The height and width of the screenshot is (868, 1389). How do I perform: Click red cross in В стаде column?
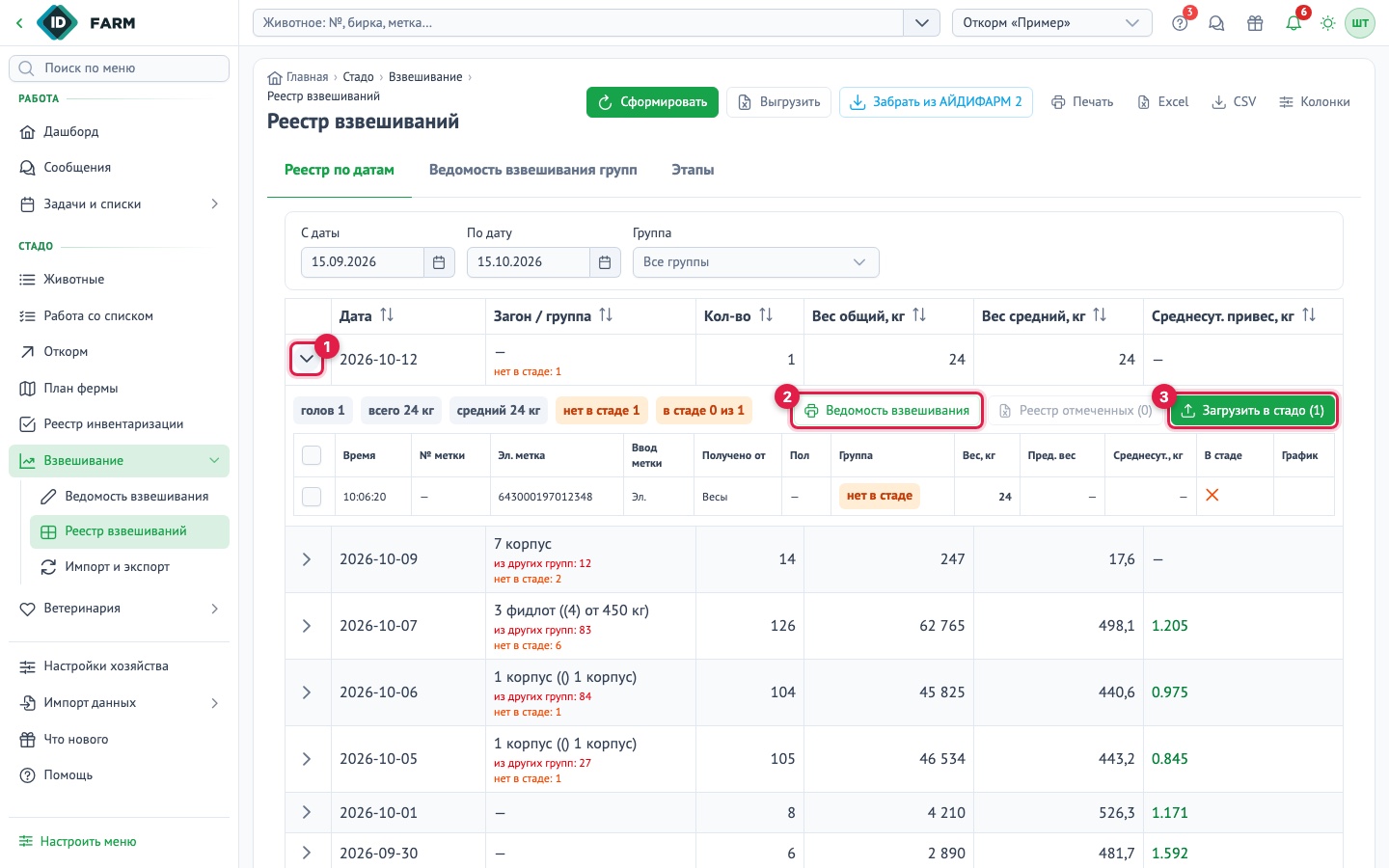click(1212, 495)
